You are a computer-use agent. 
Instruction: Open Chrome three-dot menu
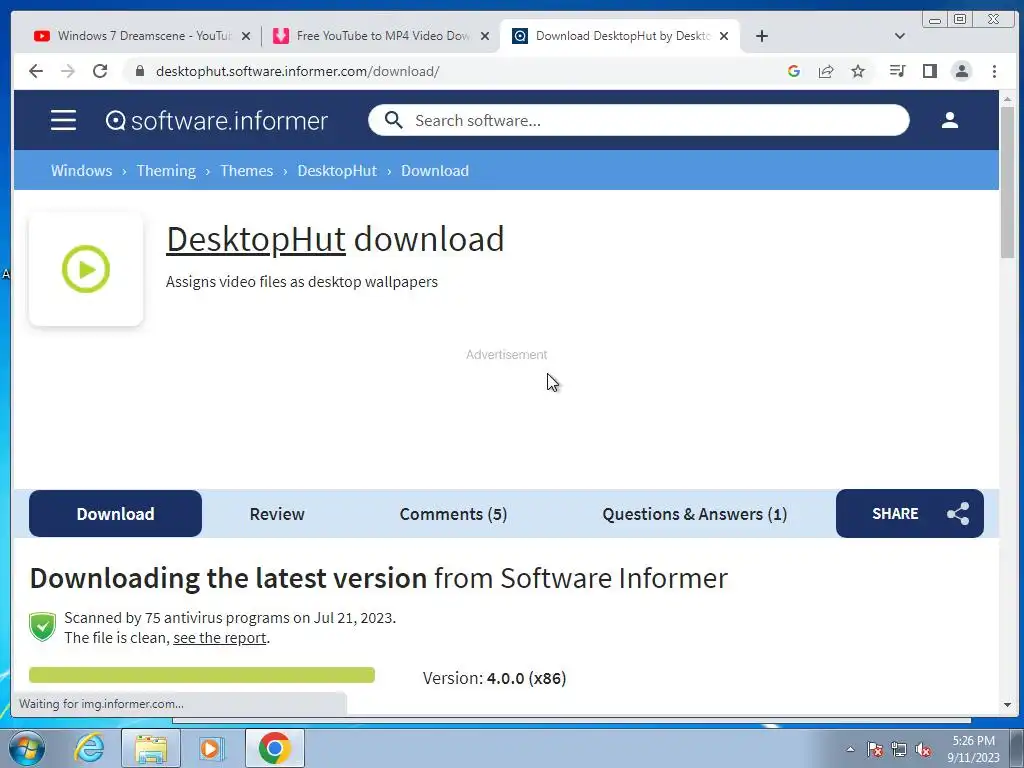pos(994,71)
